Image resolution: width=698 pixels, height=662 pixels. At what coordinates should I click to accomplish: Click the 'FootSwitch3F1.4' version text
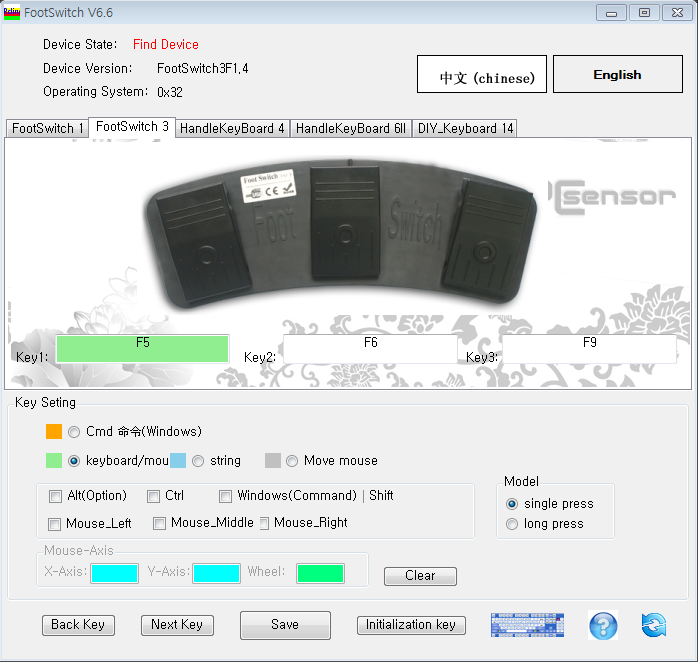pos(203,69)
